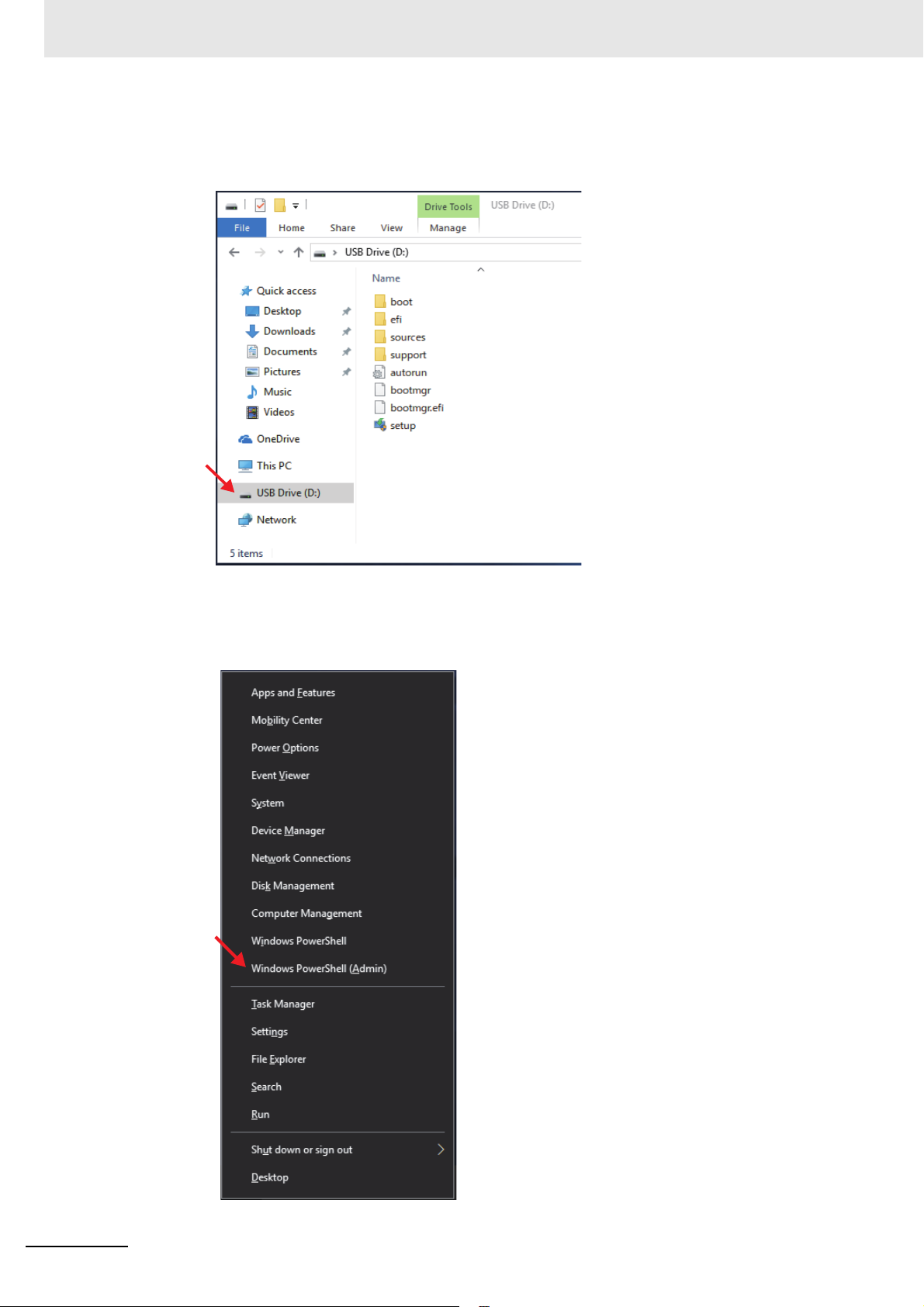Click the Downloads icon in Quick access
Screen dimensions: 924x1307
pyautogui.click(x=252, y=331)
